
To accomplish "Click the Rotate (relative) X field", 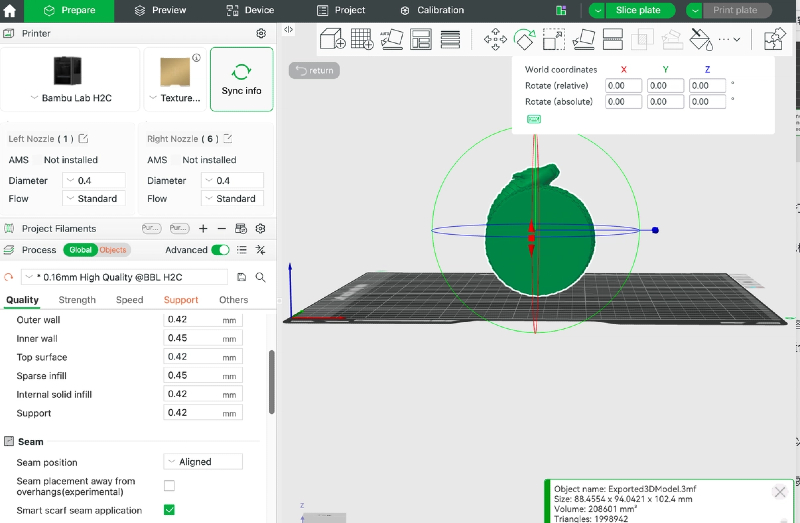I will [623, 86].
